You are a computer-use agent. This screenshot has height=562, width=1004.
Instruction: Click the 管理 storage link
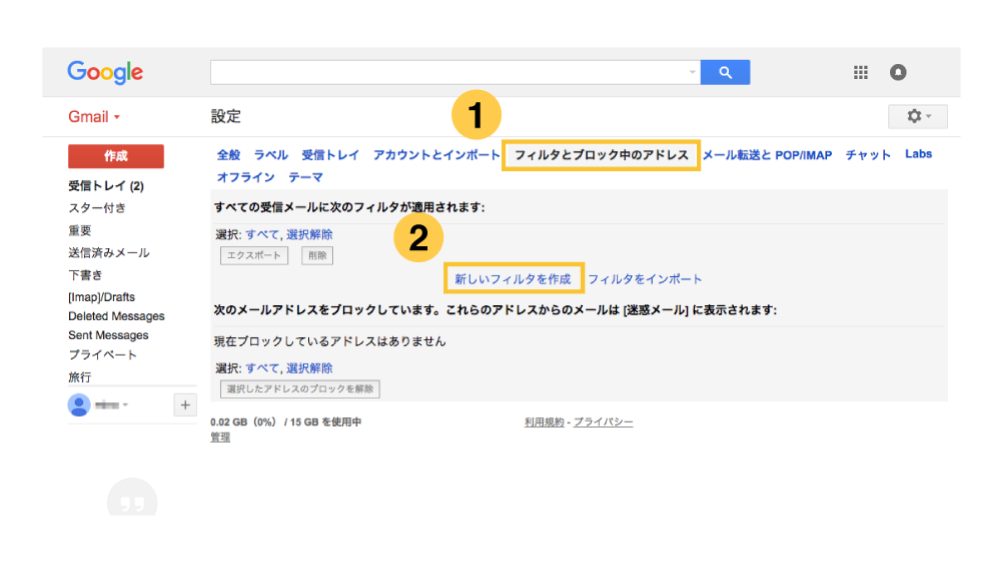(220, 437)
